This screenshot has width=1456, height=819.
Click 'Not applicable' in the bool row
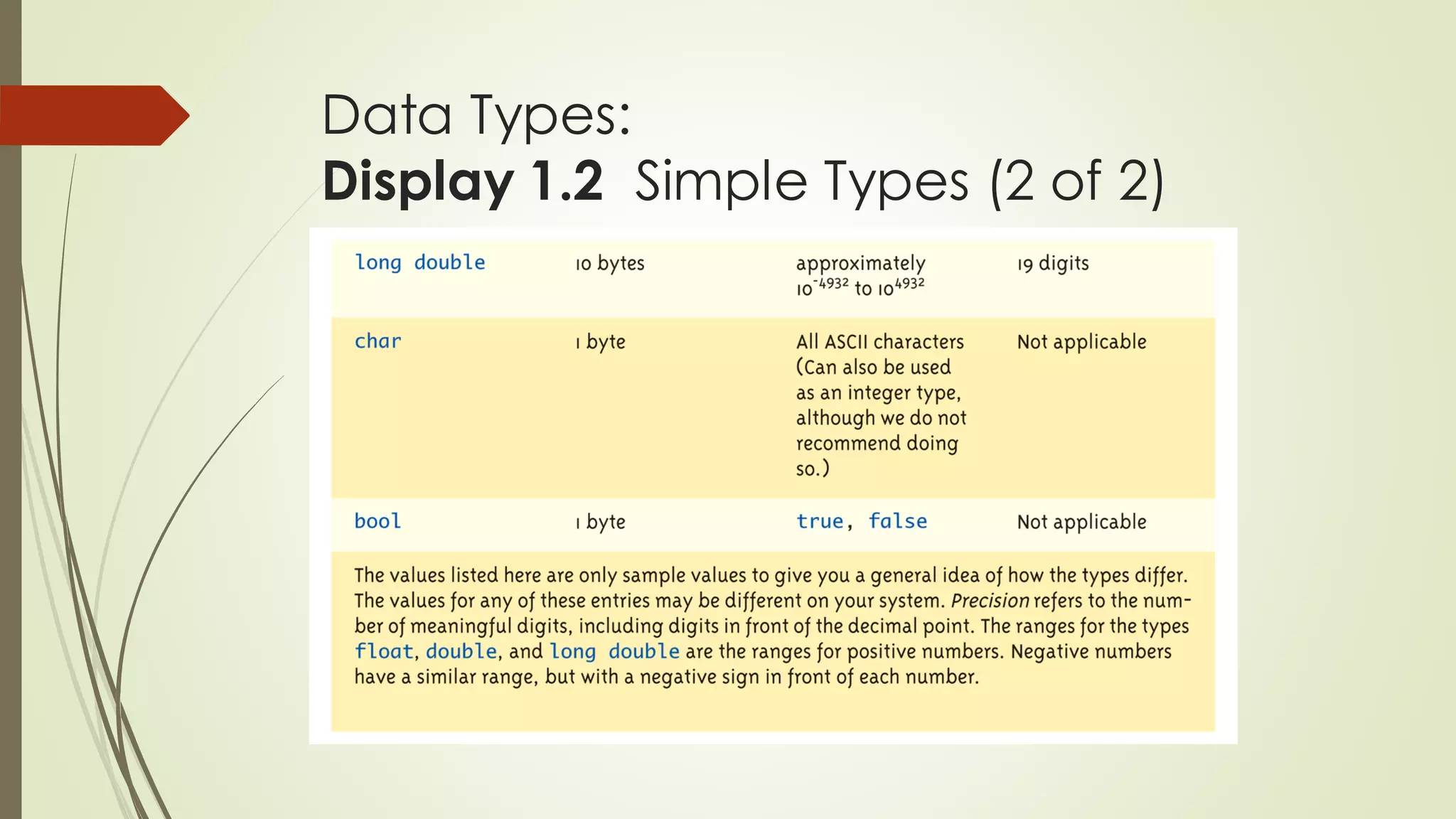1081,523
